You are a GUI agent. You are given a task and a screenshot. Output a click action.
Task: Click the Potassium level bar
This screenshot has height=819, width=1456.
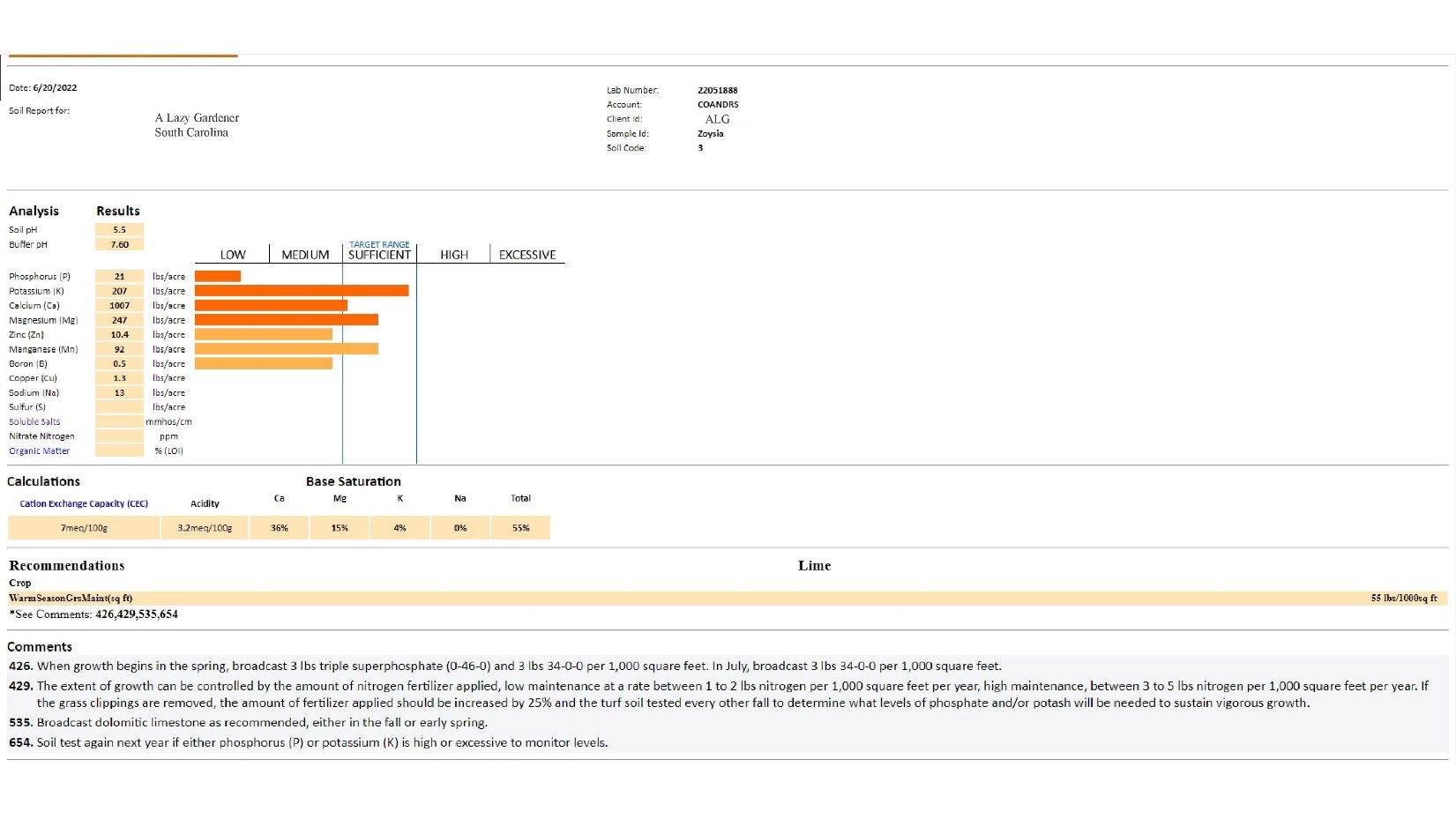(302, 290)
